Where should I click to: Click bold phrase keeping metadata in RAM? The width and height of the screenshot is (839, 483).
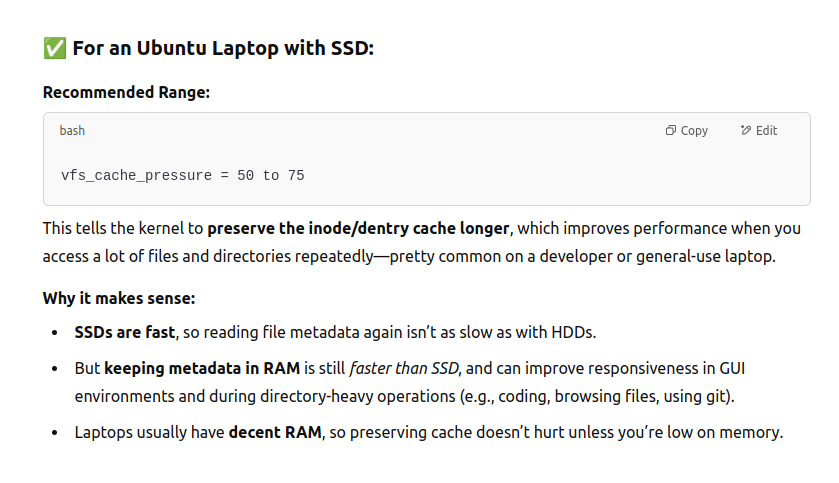202,369
